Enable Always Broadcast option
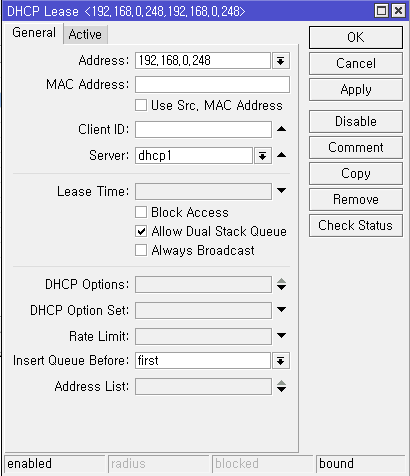 tap(141, 250)
